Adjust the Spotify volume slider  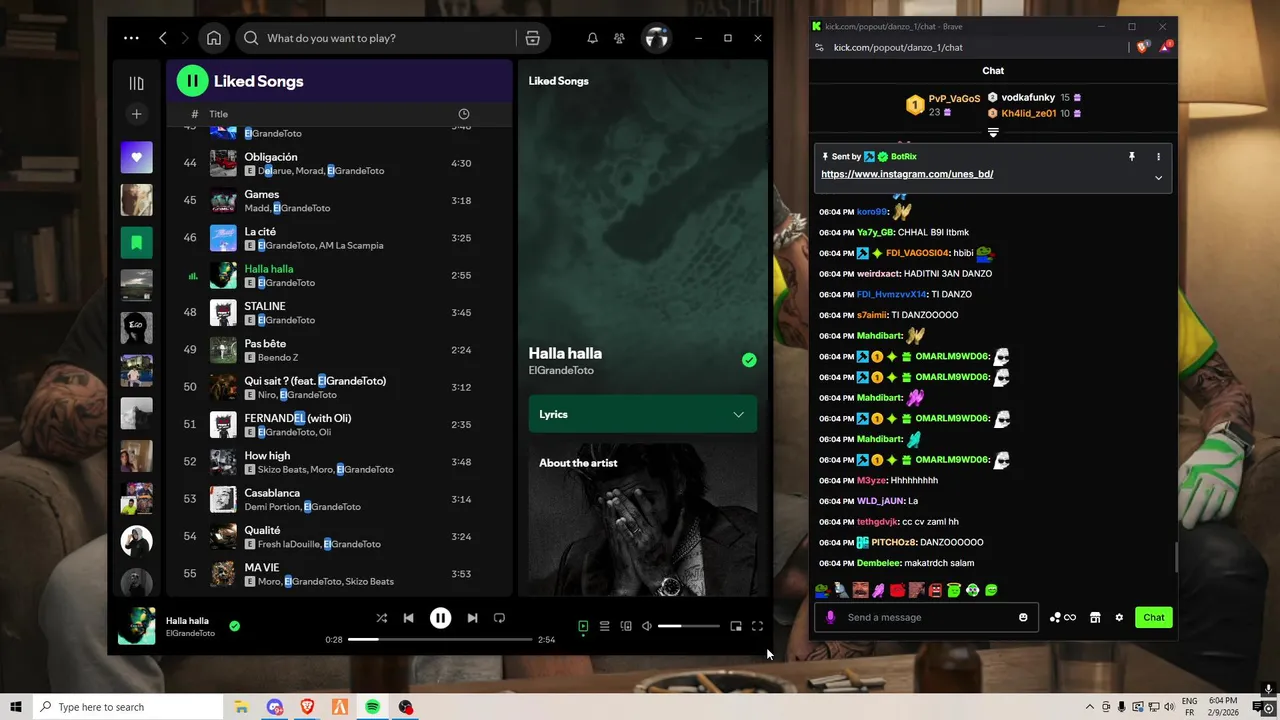[x=688, y=626]
